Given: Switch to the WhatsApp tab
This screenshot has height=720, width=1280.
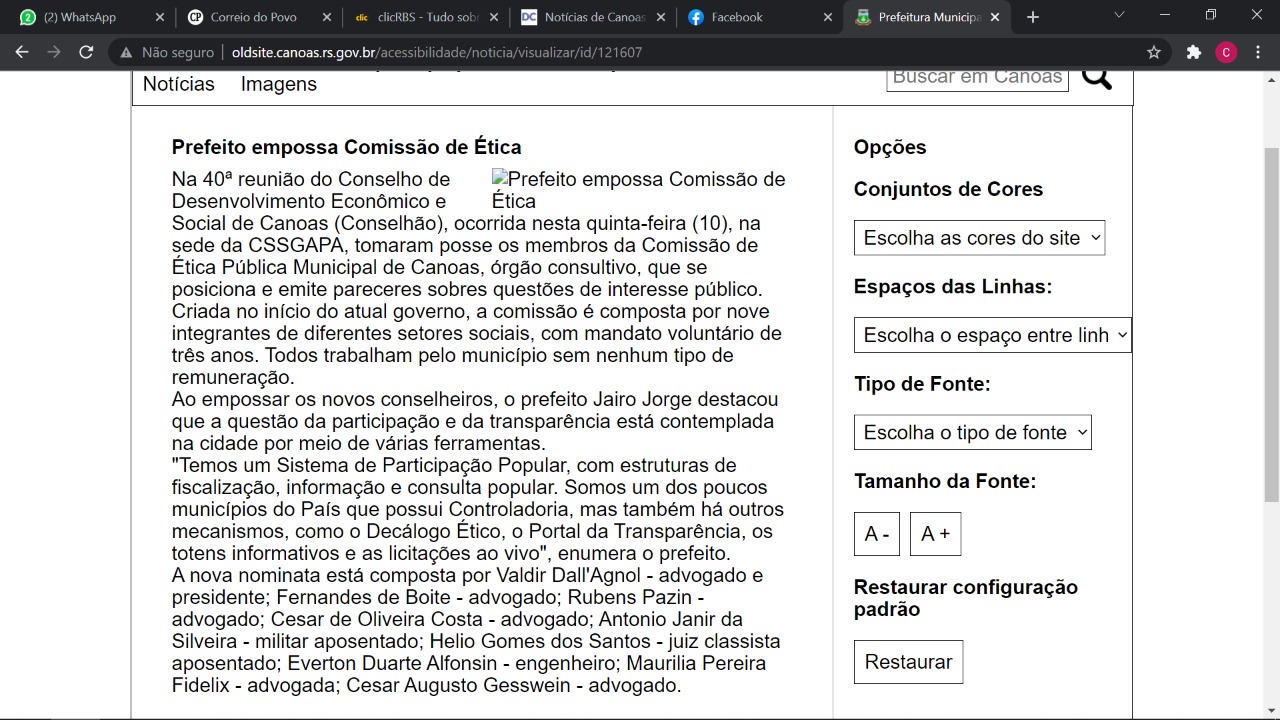Looking at the screenshot, I should tap(90, 17).
